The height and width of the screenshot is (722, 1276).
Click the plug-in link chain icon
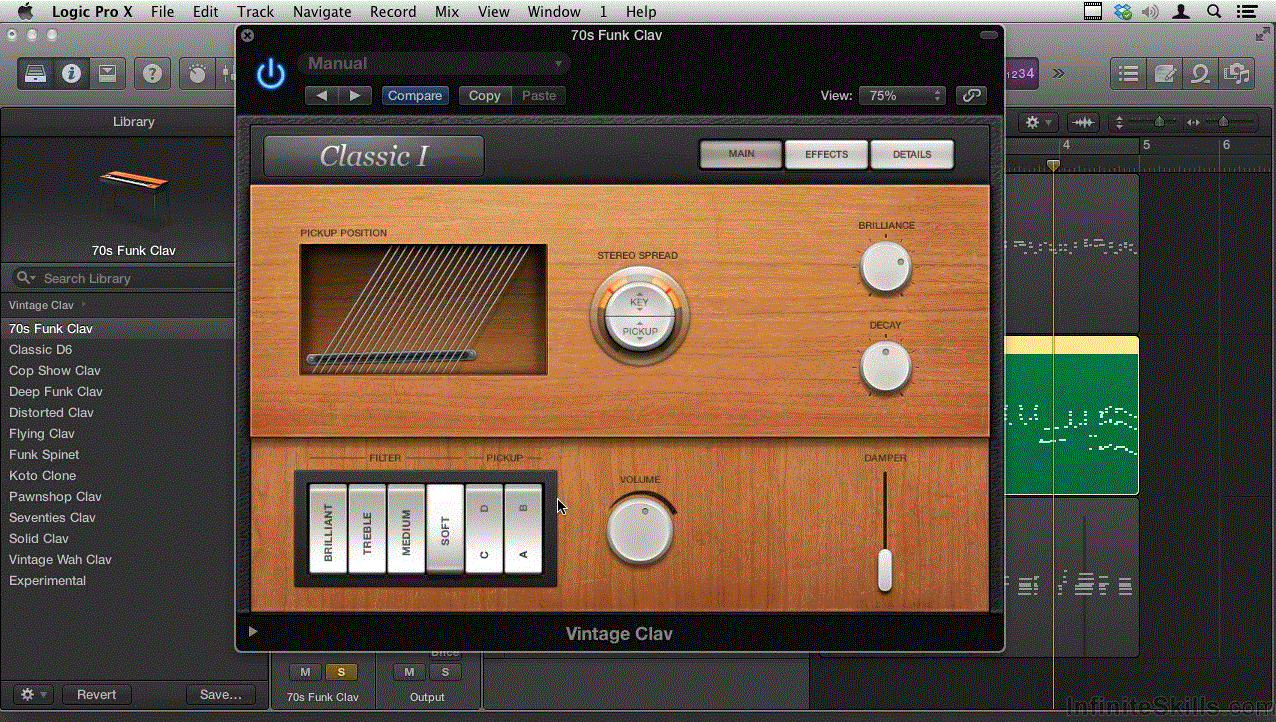click(970, 95)
